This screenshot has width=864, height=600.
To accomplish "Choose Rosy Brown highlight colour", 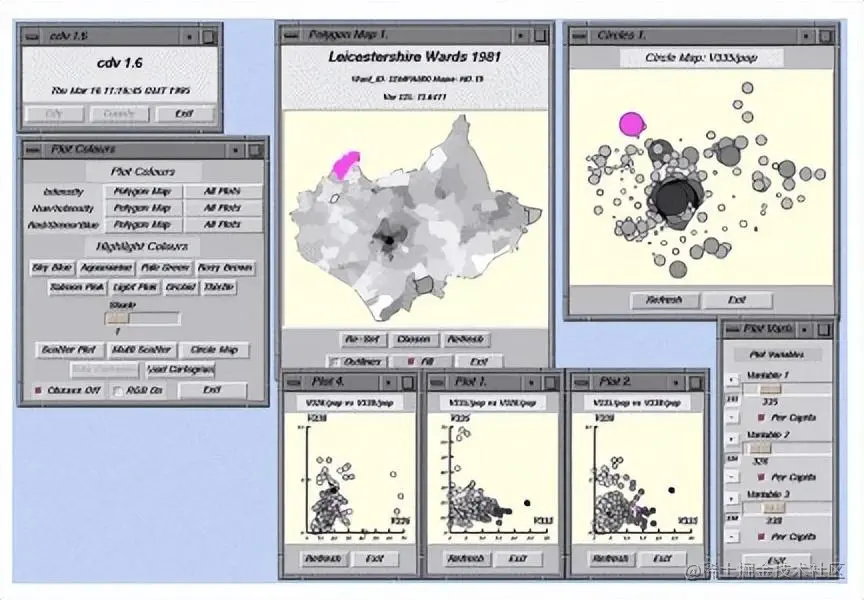I will 225,268.
